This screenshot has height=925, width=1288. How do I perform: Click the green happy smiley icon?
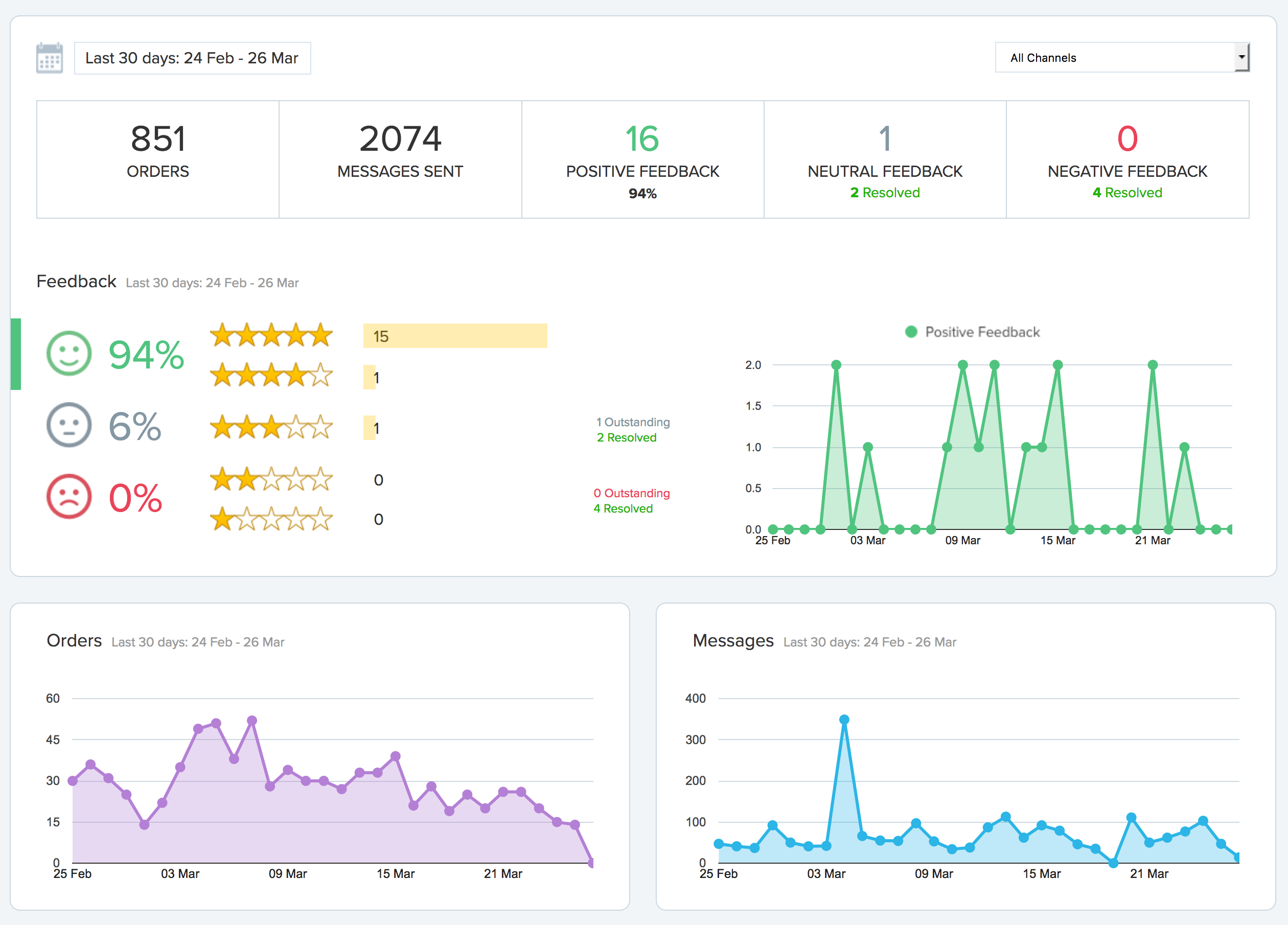(x=68, y=353)
